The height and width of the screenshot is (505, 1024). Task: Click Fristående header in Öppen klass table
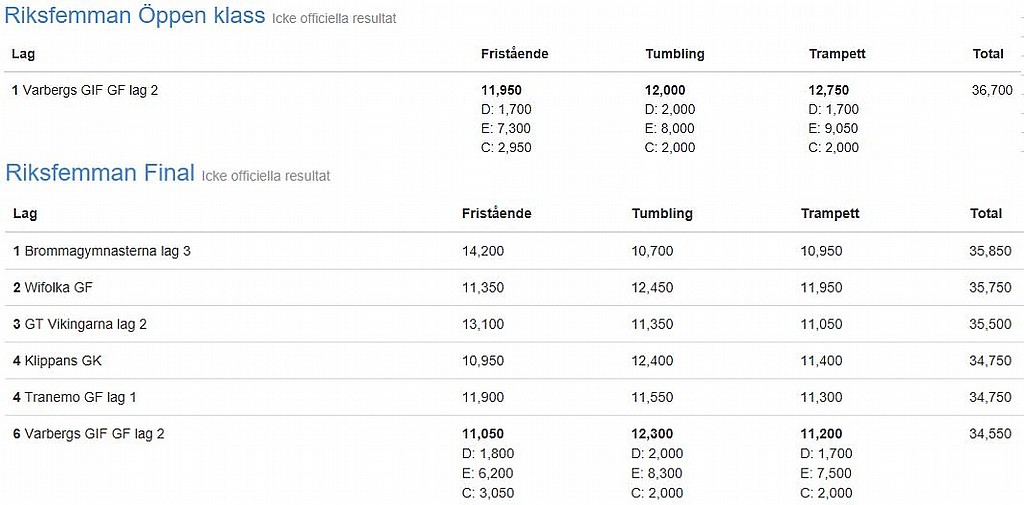[x=514, y=54]
